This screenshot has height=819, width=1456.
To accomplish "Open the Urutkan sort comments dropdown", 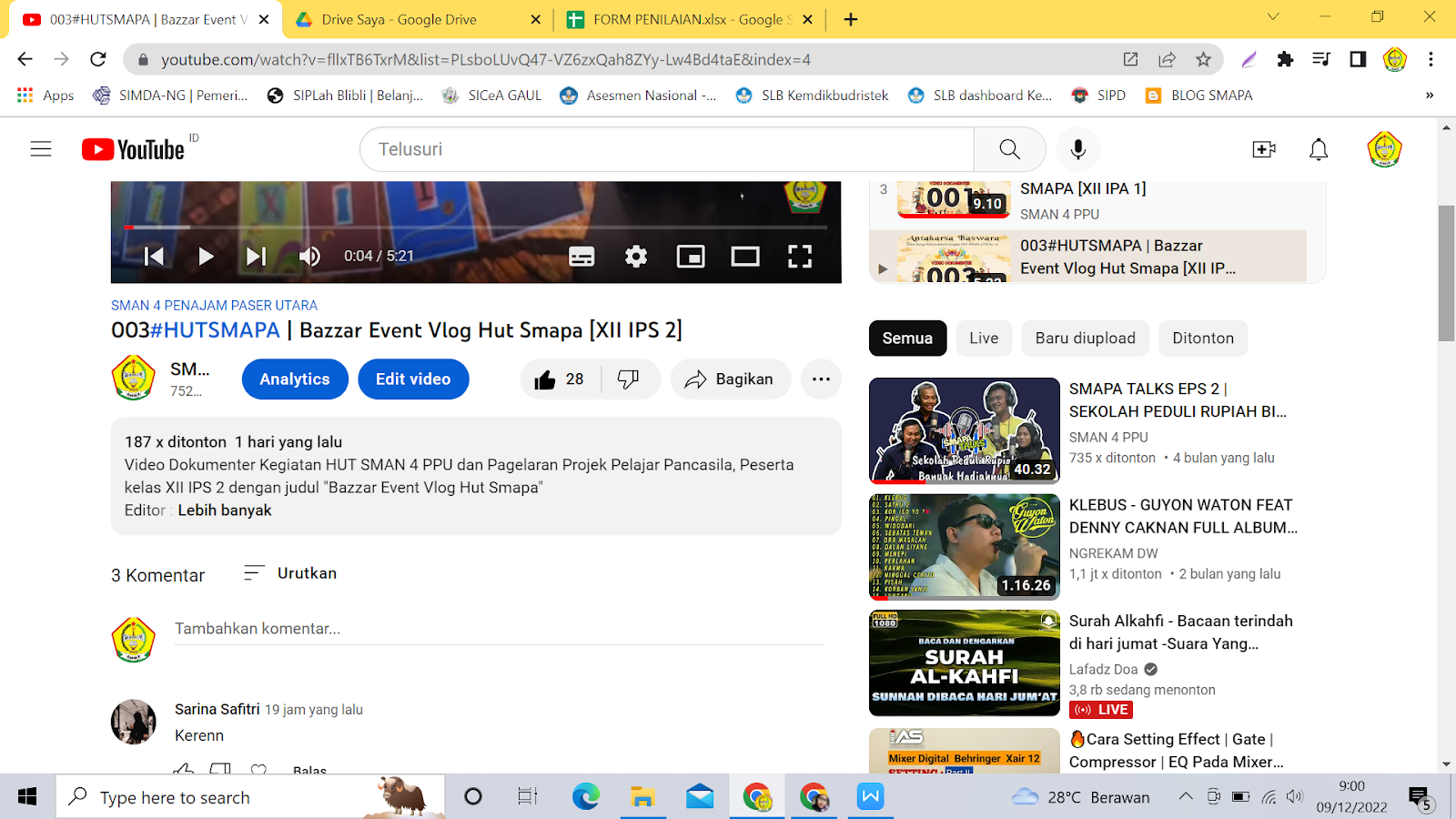I will [x=290, y=573].
